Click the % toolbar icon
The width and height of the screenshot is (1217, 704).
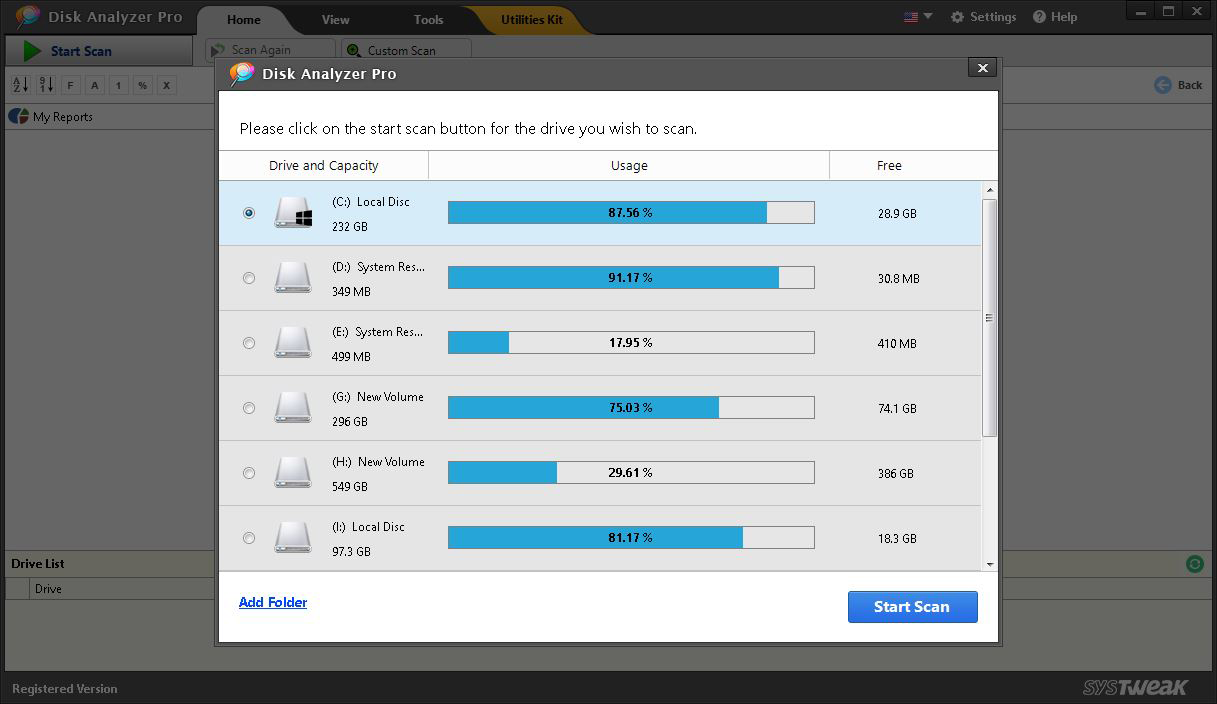pyautogui.click(x=143, y=85)
